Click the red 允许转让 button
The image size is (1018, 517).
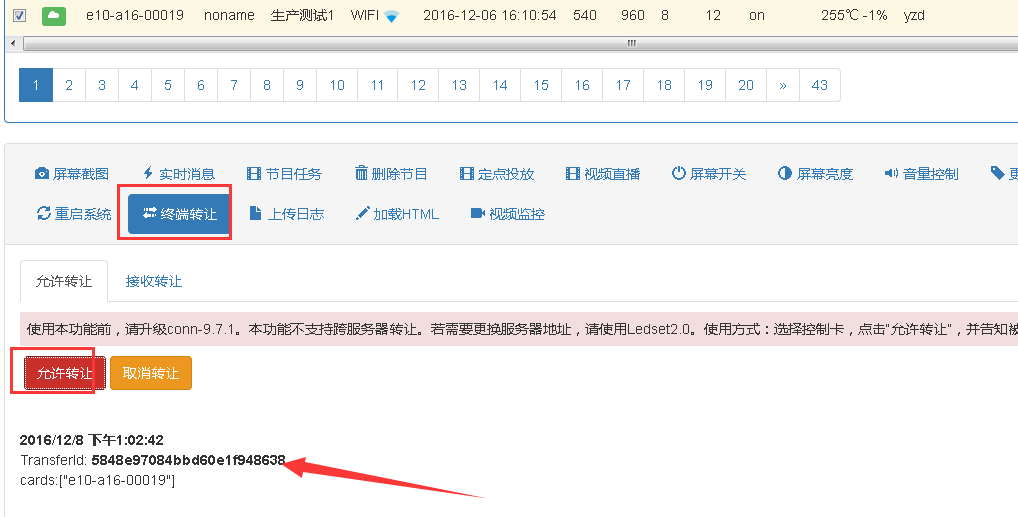(x=64, y=373)
